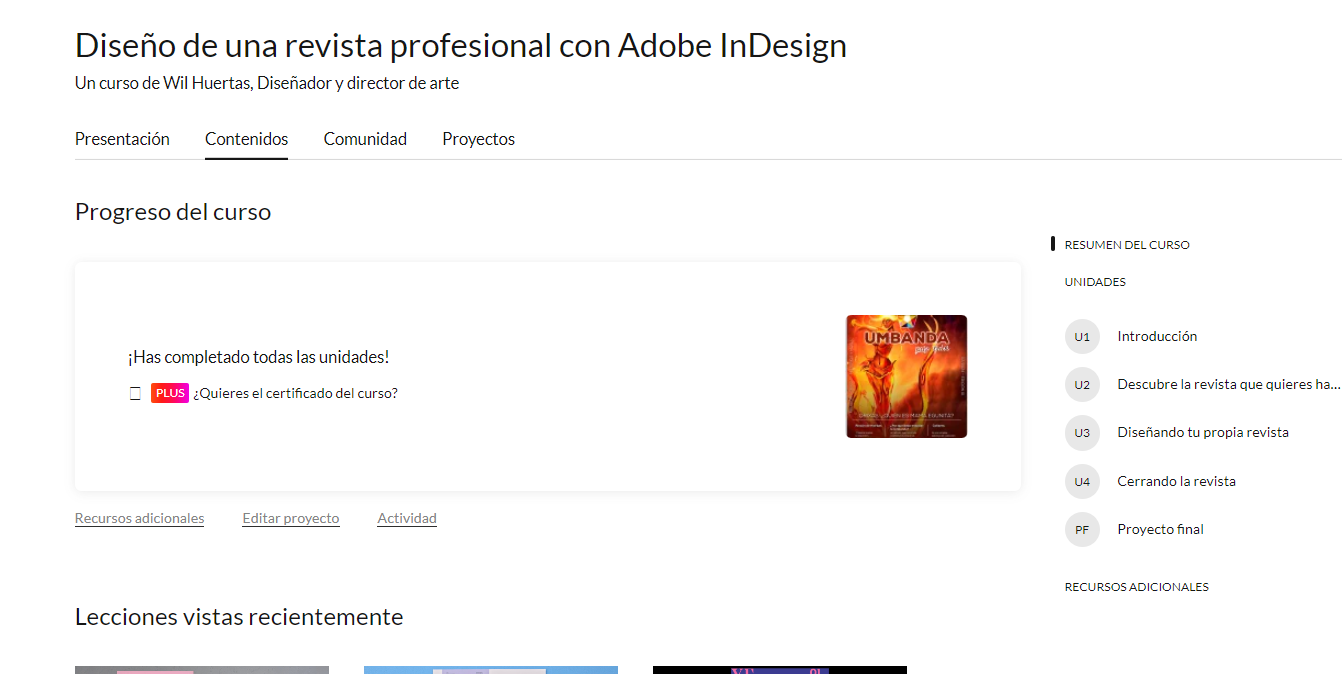Click the PLUS badge
The image size is (1342, 674).
coord(170,393)
